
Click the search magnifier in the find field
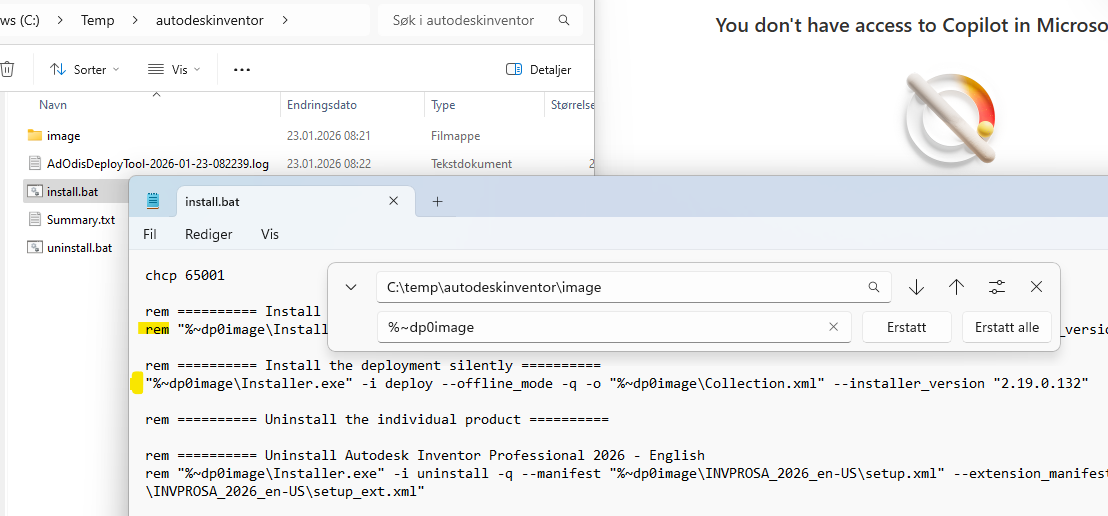click(874, 287)
